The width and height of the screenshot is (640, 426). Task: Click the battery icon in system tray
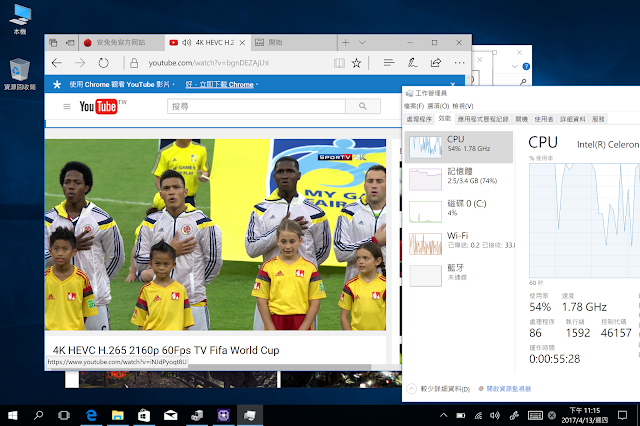coord(461,415)
